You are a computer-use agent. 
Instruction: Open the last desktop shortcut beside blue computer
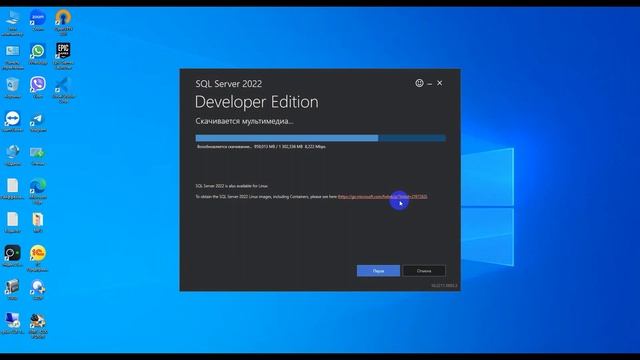point(38,325)
